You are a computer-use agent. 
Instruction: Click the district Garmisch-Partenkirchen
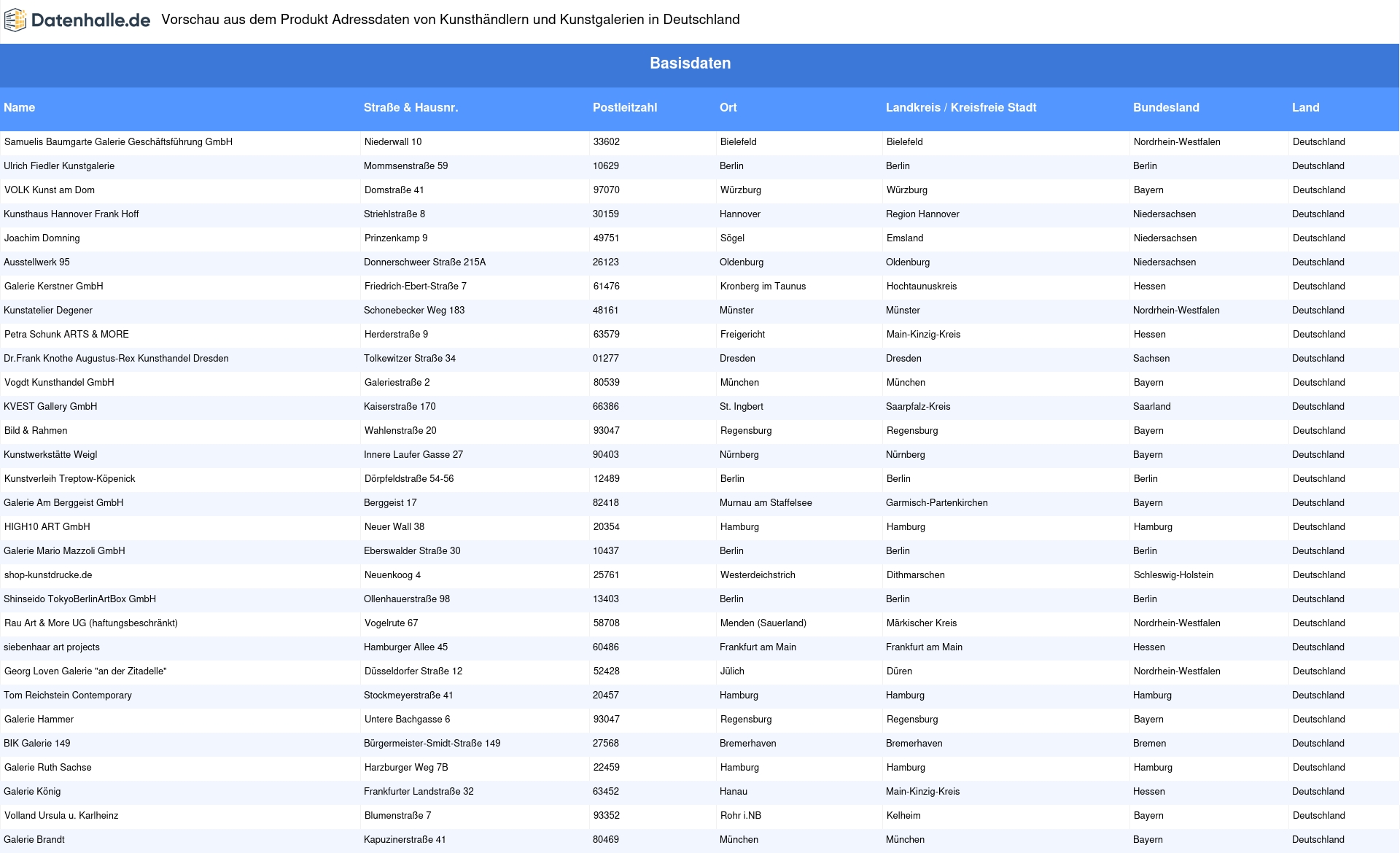pyautogui.click(x=937, y=503)
